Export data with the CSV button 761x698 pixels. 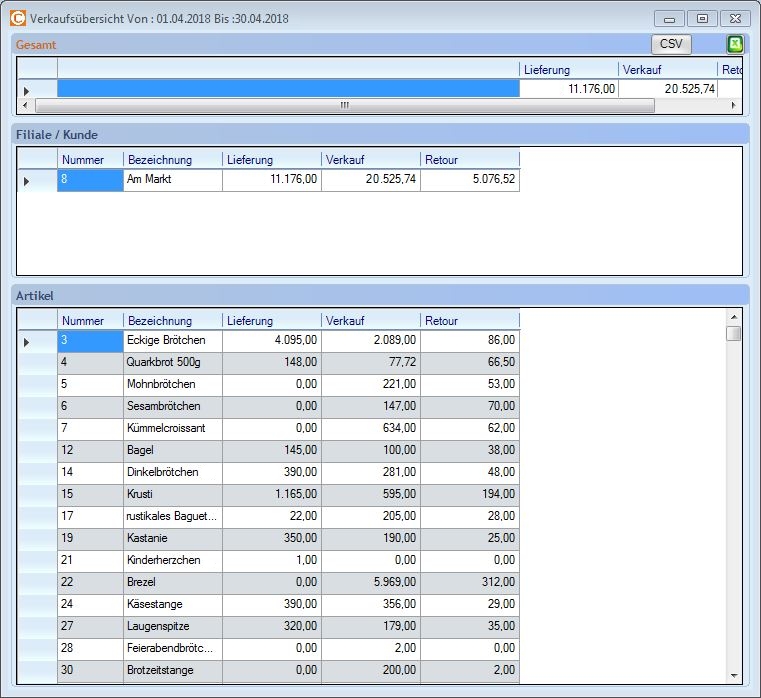click(x=671, y=44)
